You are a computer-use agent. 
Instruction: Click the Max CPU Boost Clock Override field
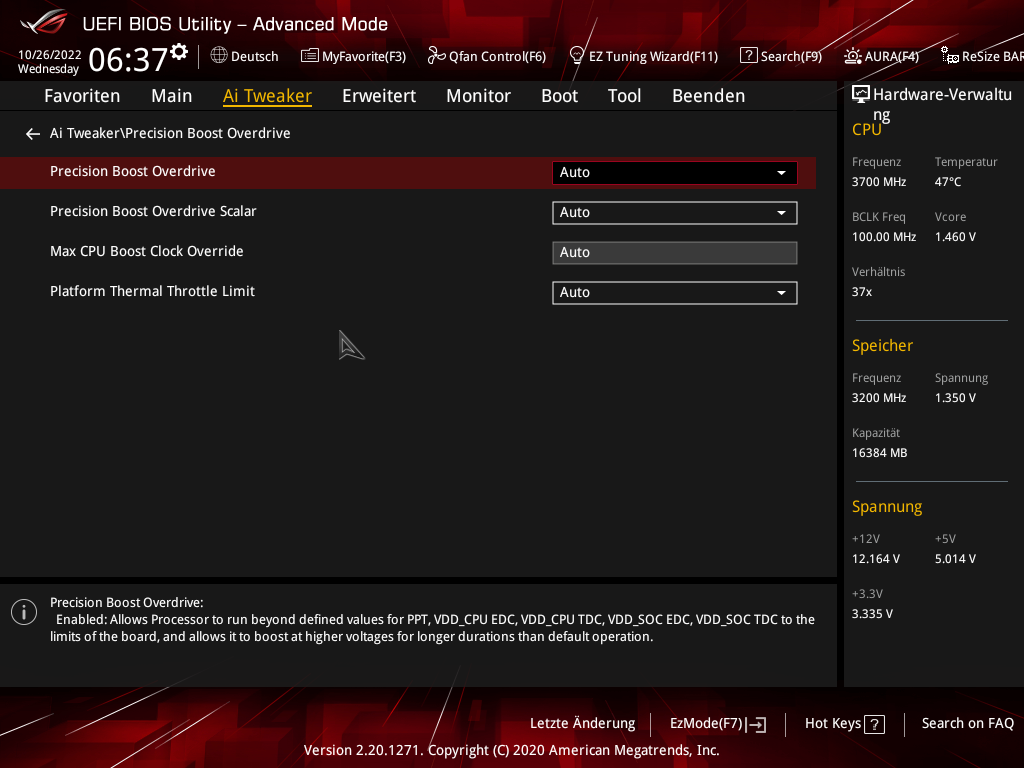[675, 253]
